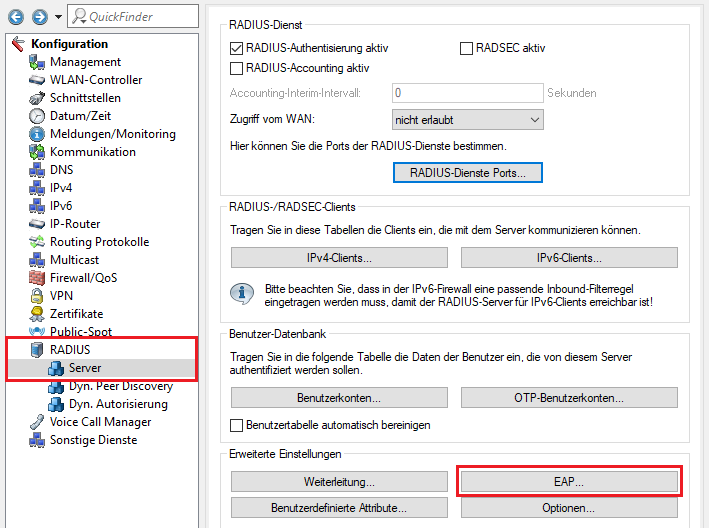Click the Voice Call Manager phone icon
Viewport: 709px width, 528px height.
pyautogui.click(x=37, y=422)
